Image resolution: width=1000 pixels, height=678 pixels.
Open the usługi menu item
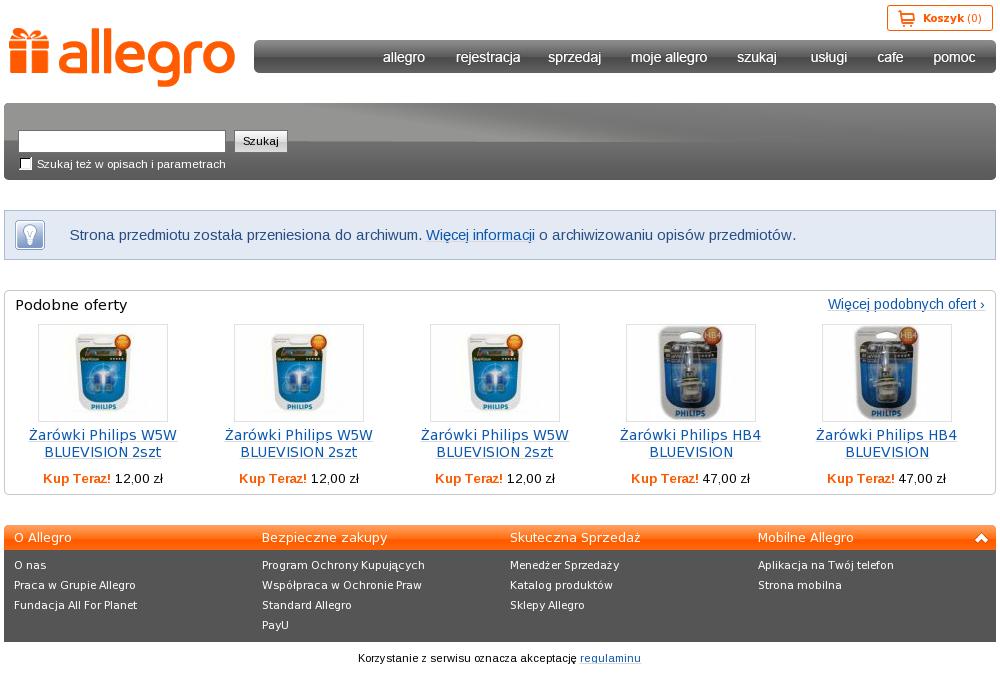click(x=828, y=57)
